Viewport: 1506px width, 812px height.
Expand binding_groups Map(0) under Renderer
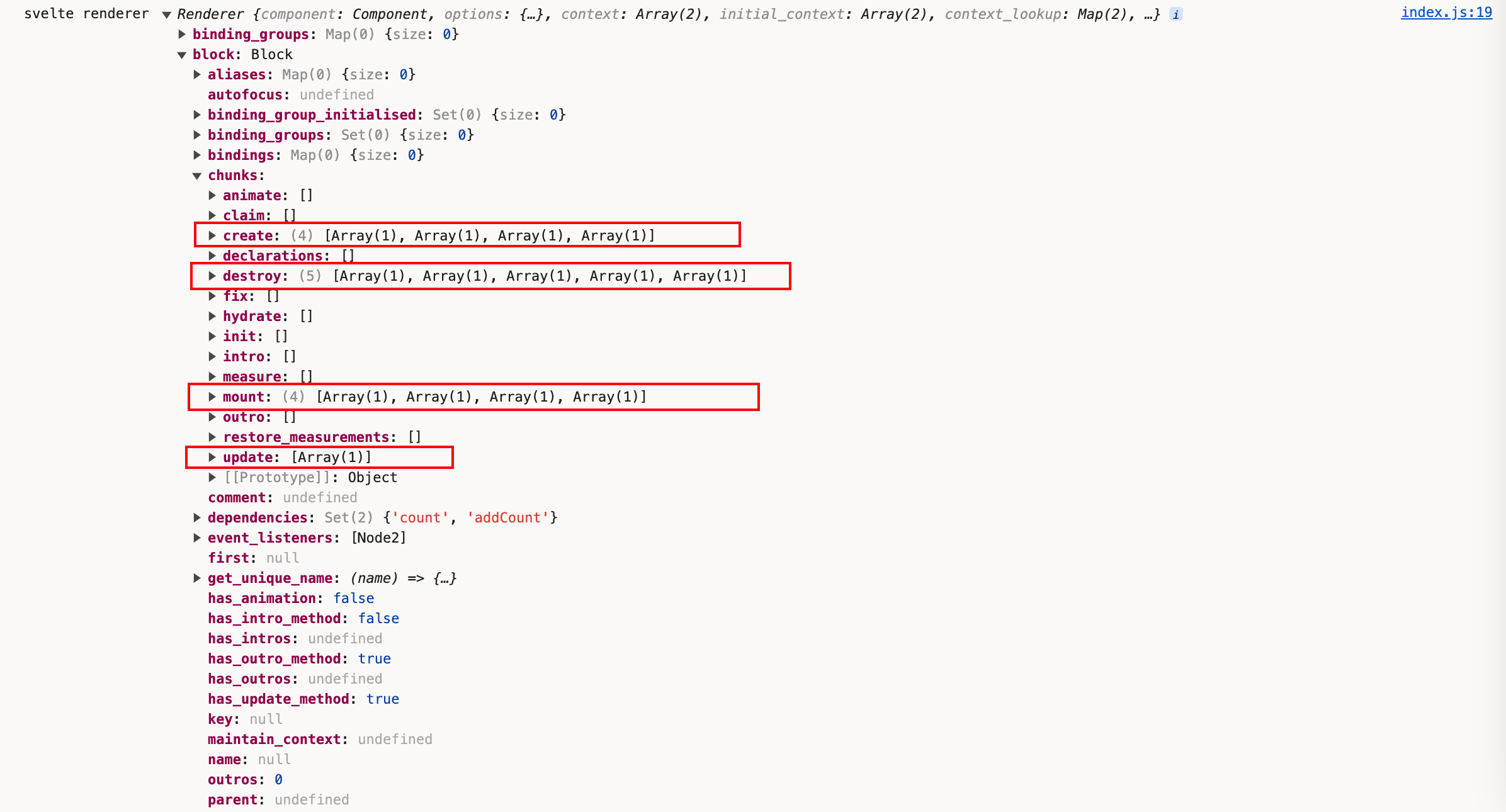coord(182,34)
